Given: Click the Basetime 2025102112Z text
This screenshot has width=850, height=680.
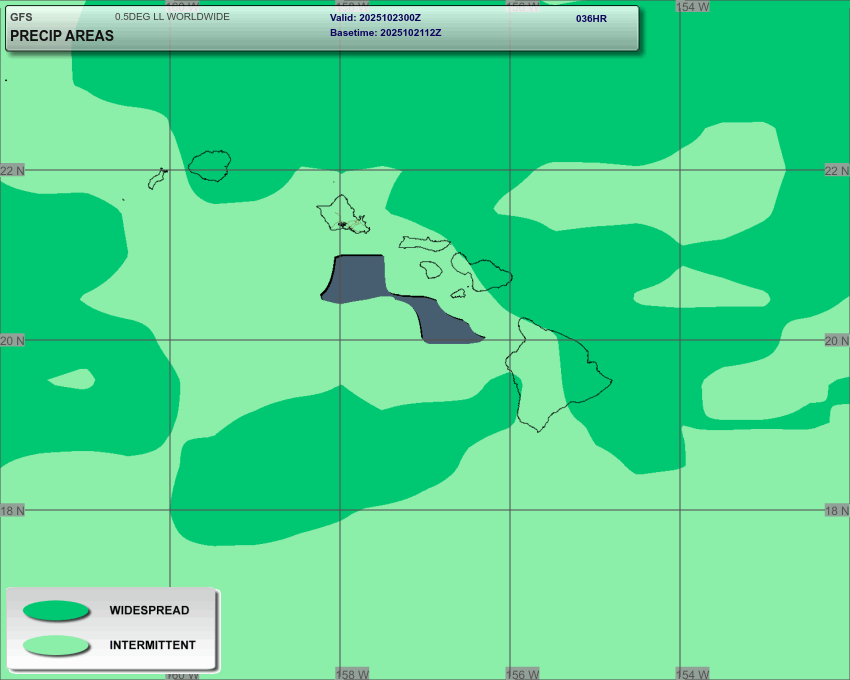Looking at the screenshot, I should pos(385,33).
